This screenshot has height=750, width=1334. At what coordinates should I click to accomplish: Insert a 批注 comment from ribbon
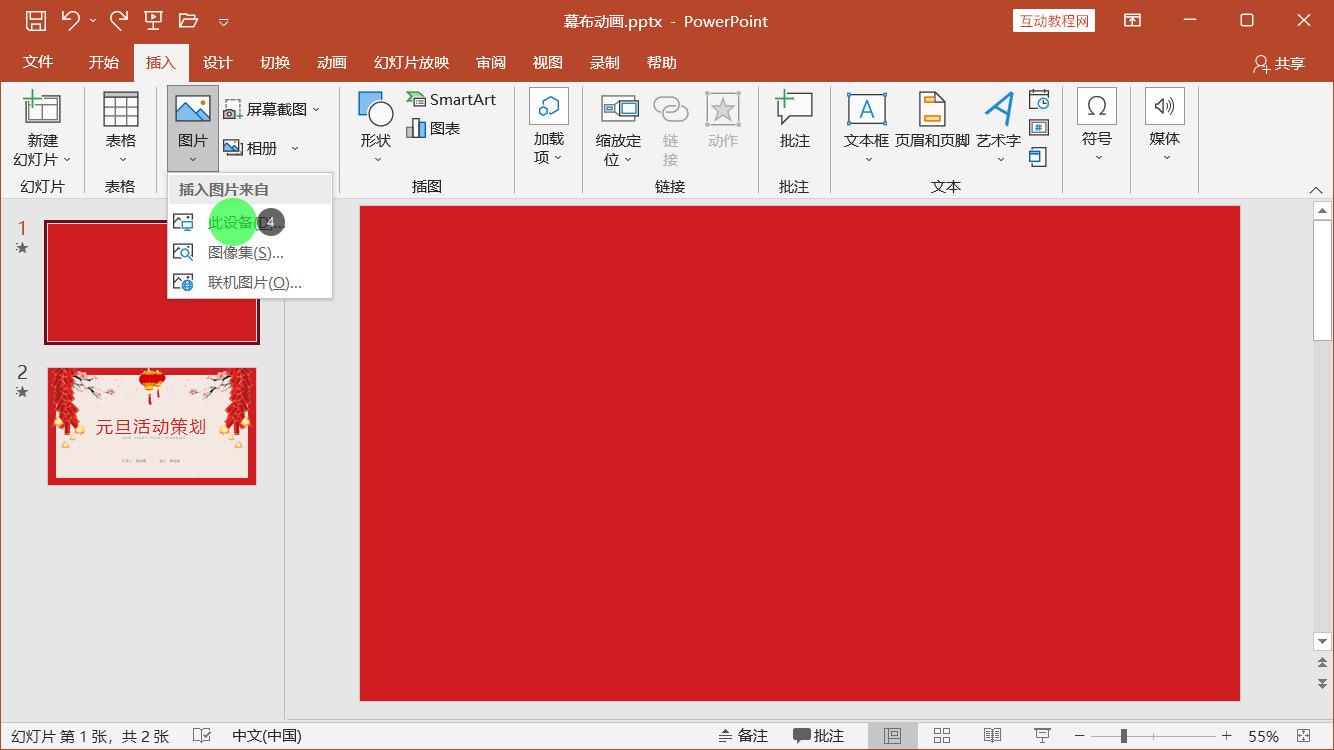tap(794, 121)
